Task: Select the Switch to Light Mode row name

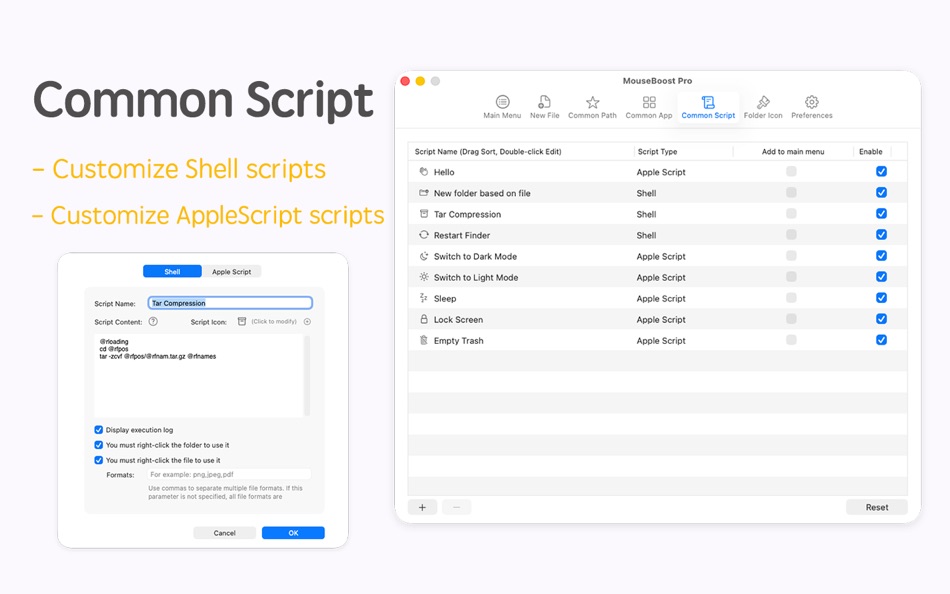Action: tap(476, 278)
